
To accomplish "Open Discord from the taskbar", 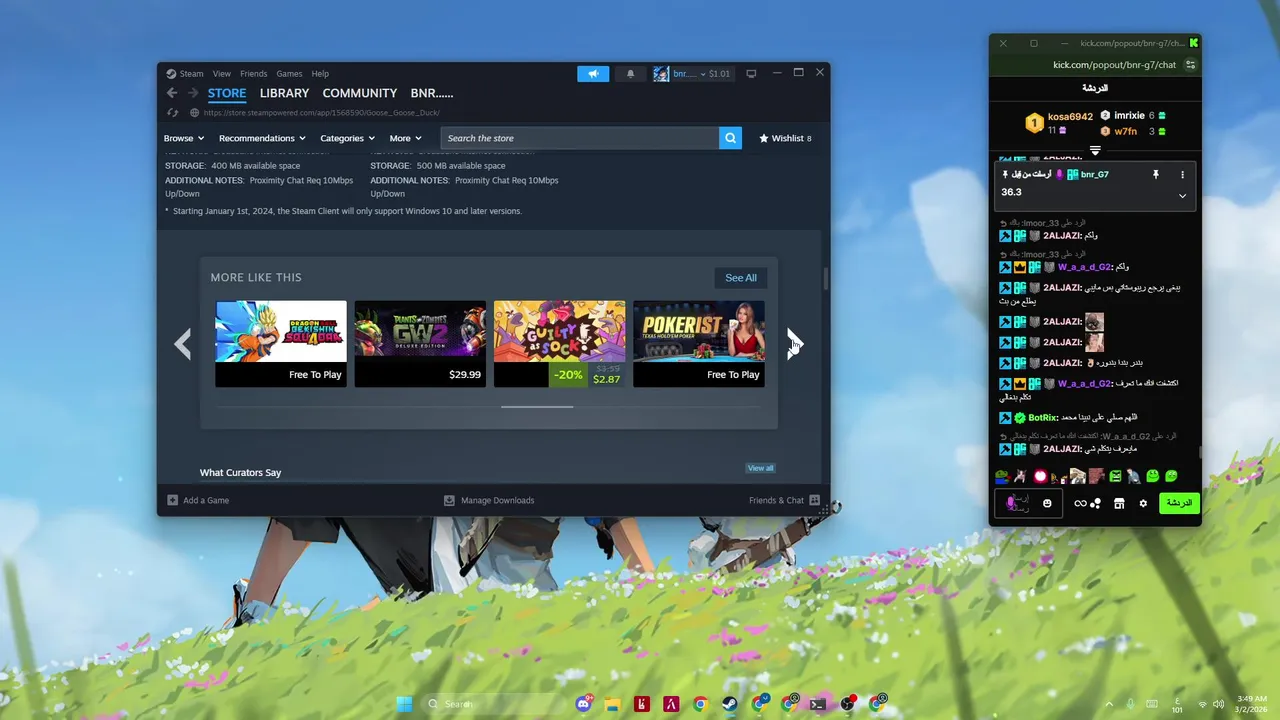I will tap(583, 704).
